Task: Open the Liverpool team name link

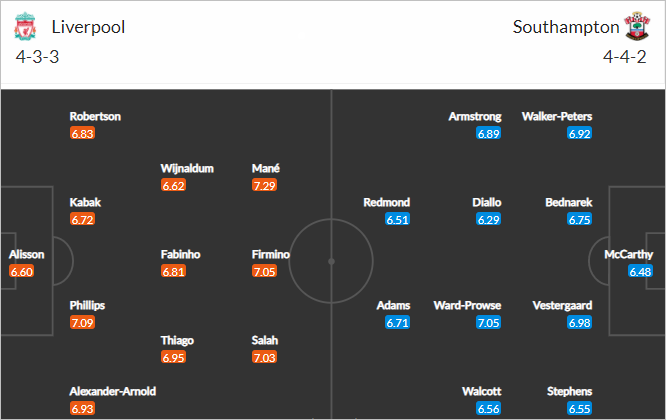Action: tap(88, 27)
